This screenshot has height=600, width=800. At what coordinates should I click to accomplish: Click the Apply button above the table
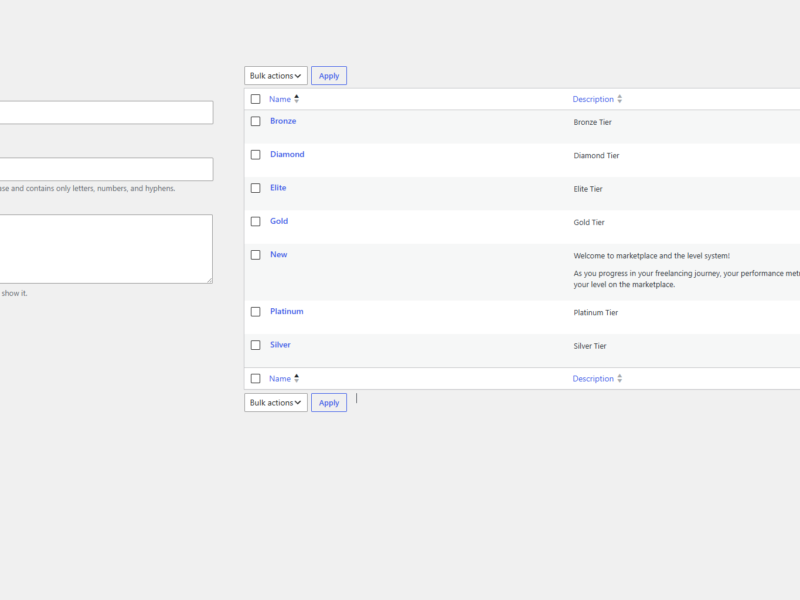coord(329,76)
